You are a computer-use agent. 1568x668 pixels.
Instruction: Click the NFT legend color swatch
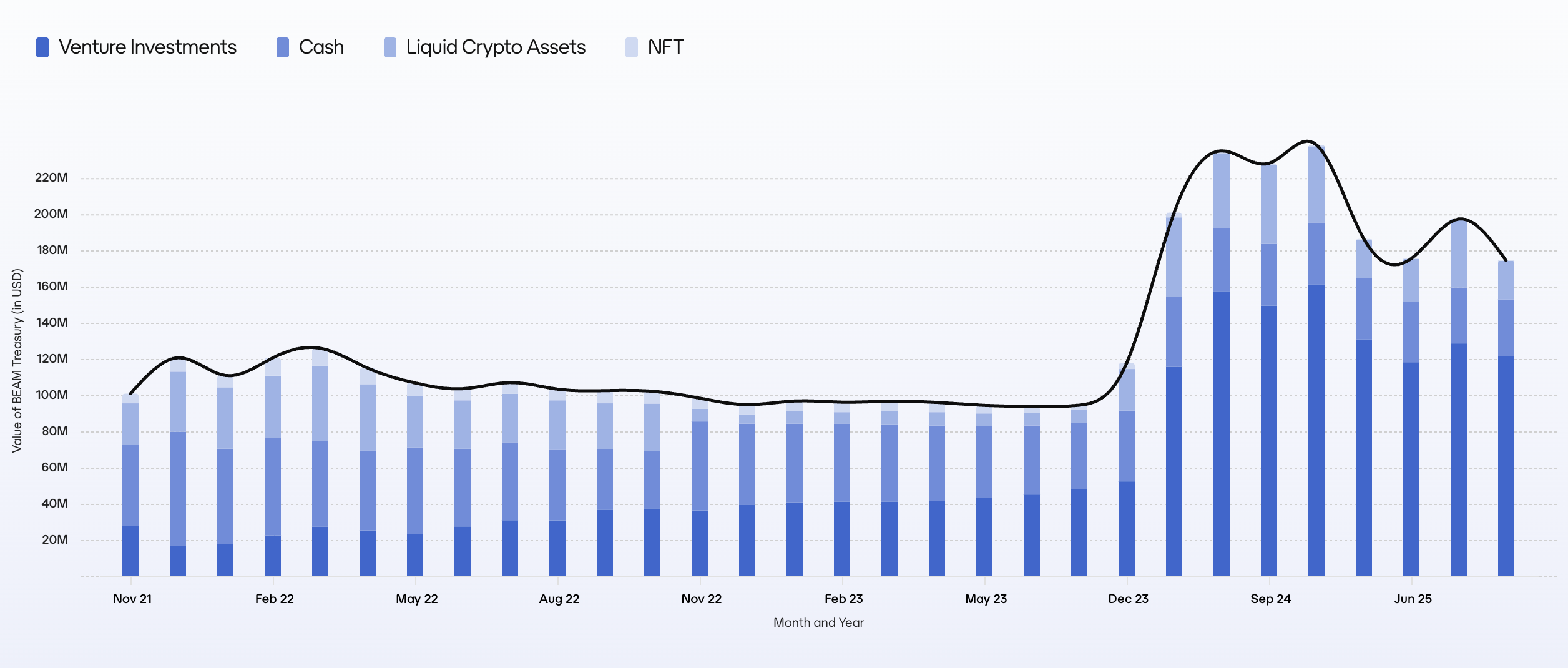632,47
